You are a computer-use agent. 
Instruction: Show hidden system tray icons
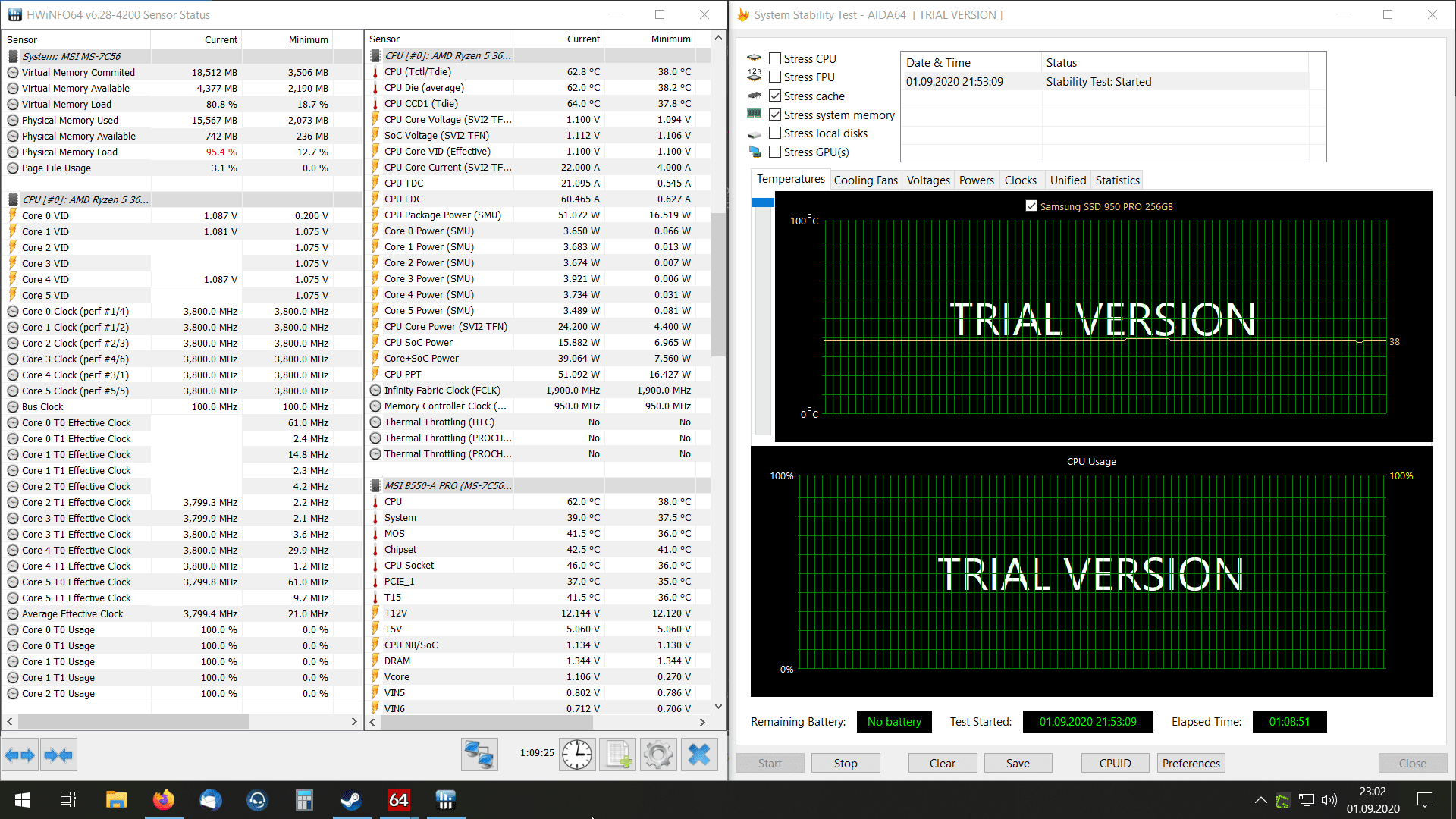[x=1260, y=800]
